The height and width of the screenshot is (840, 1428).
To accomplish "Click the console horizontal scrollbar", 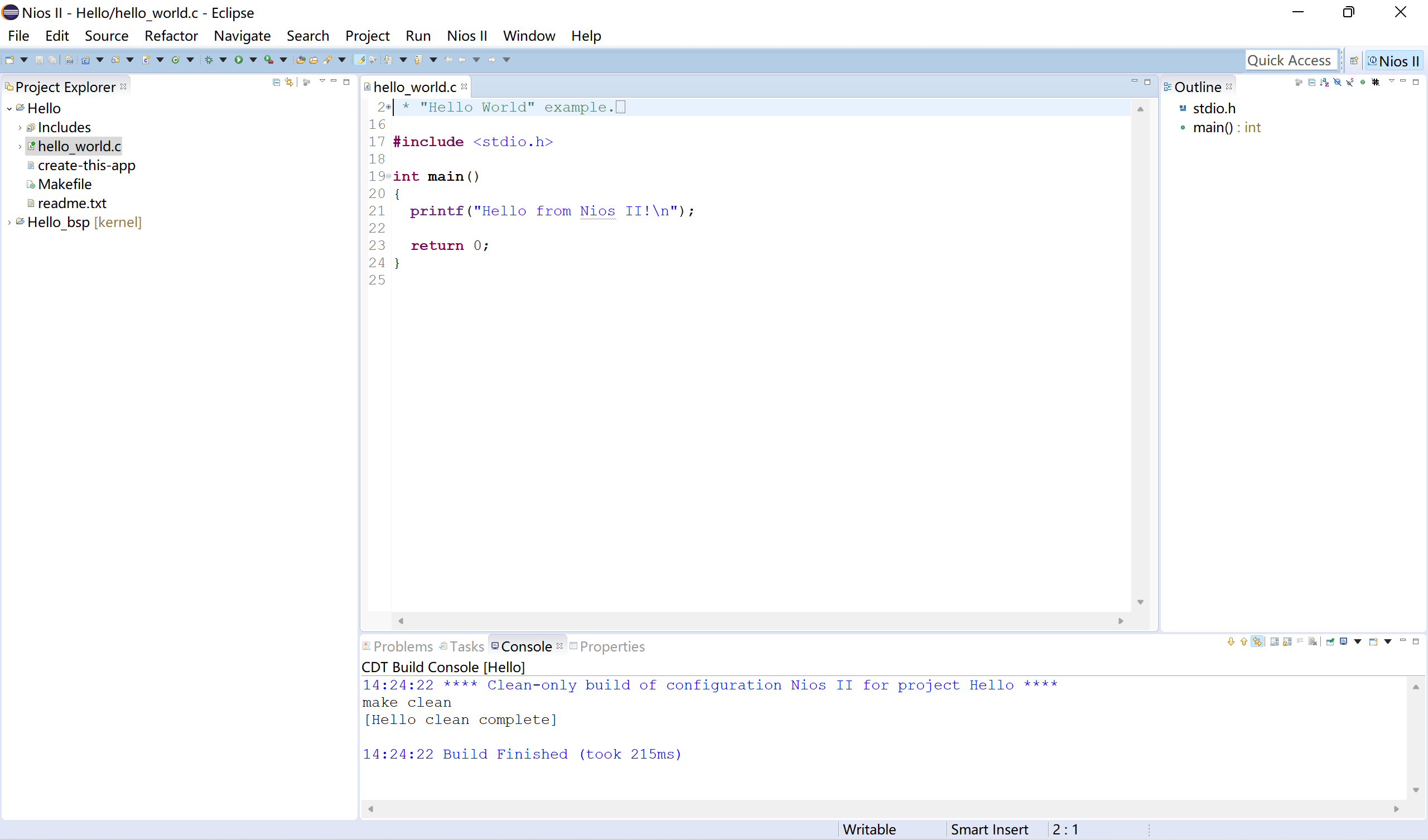I will pyautogui.click(x=883, y=809).
